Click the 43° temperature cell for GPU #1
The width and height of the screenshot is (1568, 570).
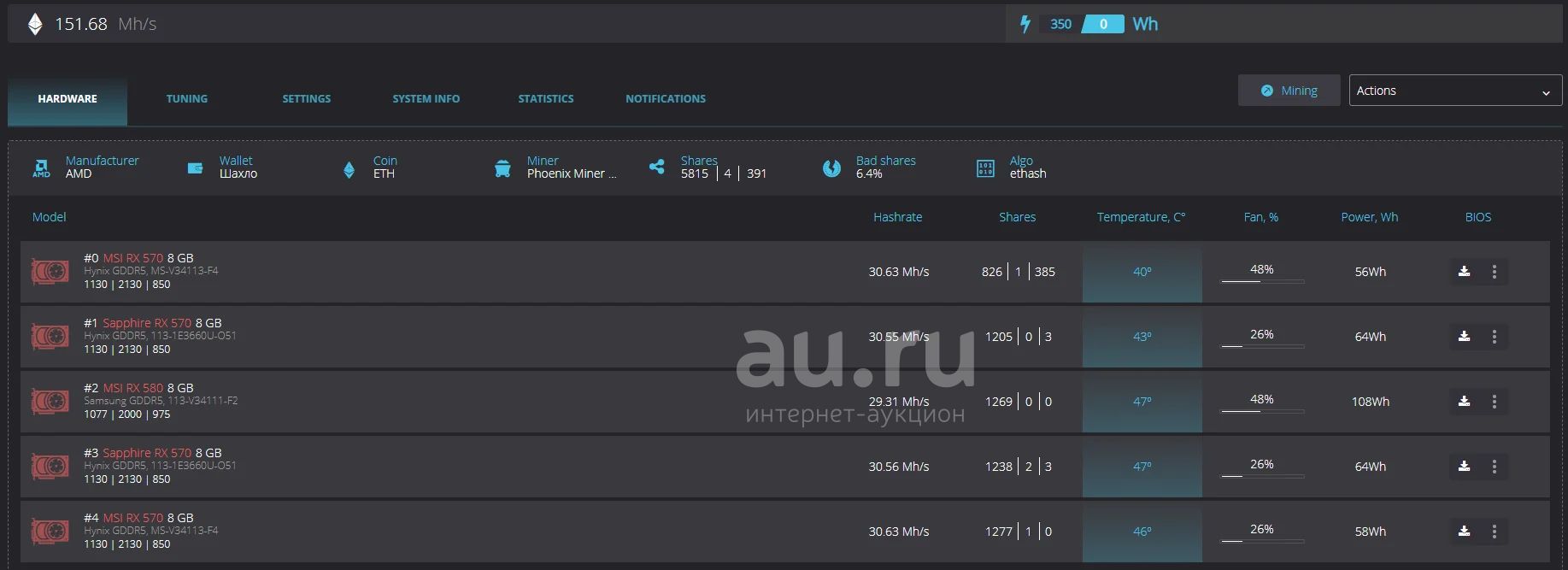pyautogui.click(x=1142, y=337)
